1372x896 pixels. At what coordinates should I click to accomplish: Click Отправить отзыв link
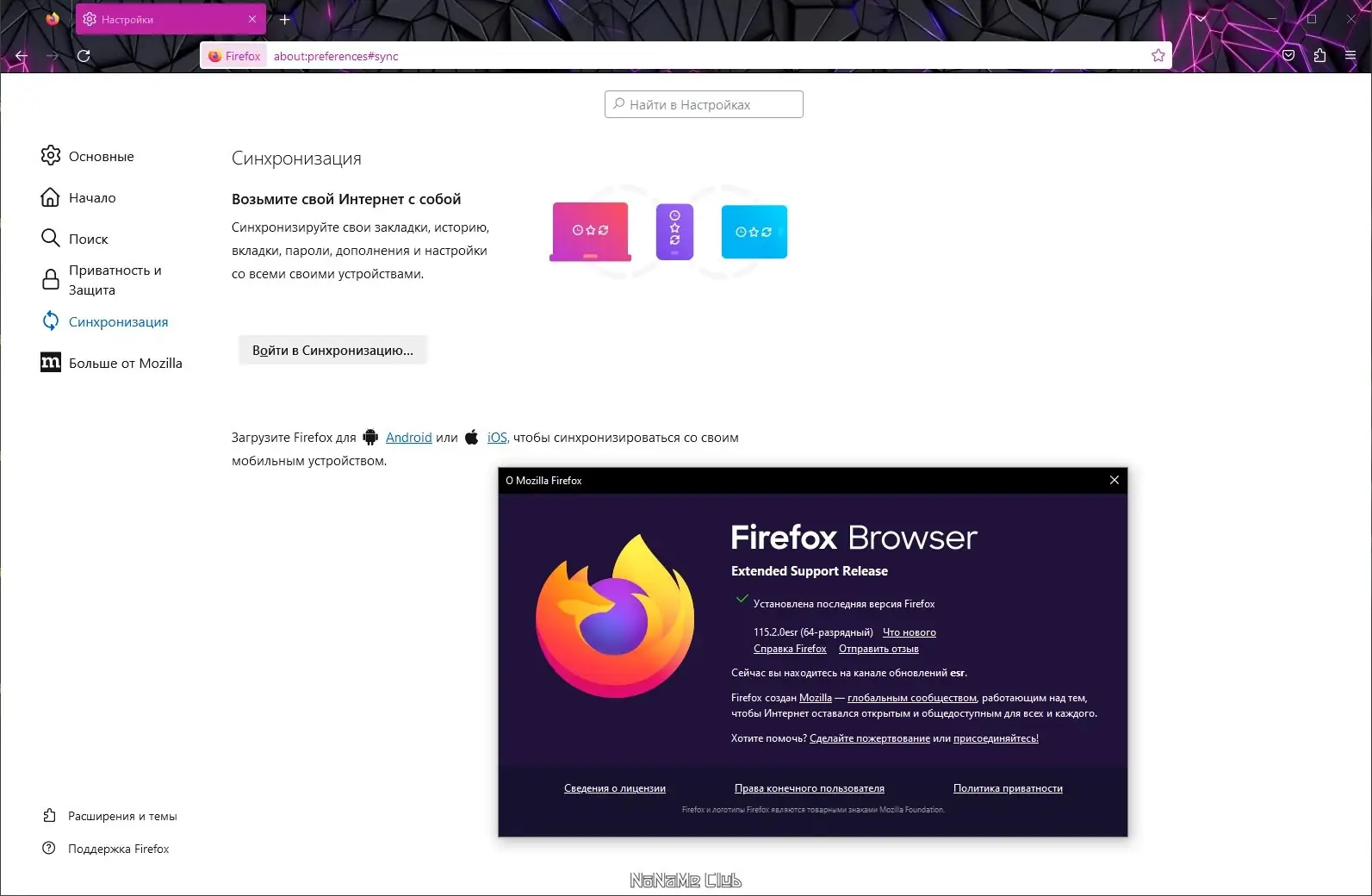pyautogui.click(x=878, y=649)
